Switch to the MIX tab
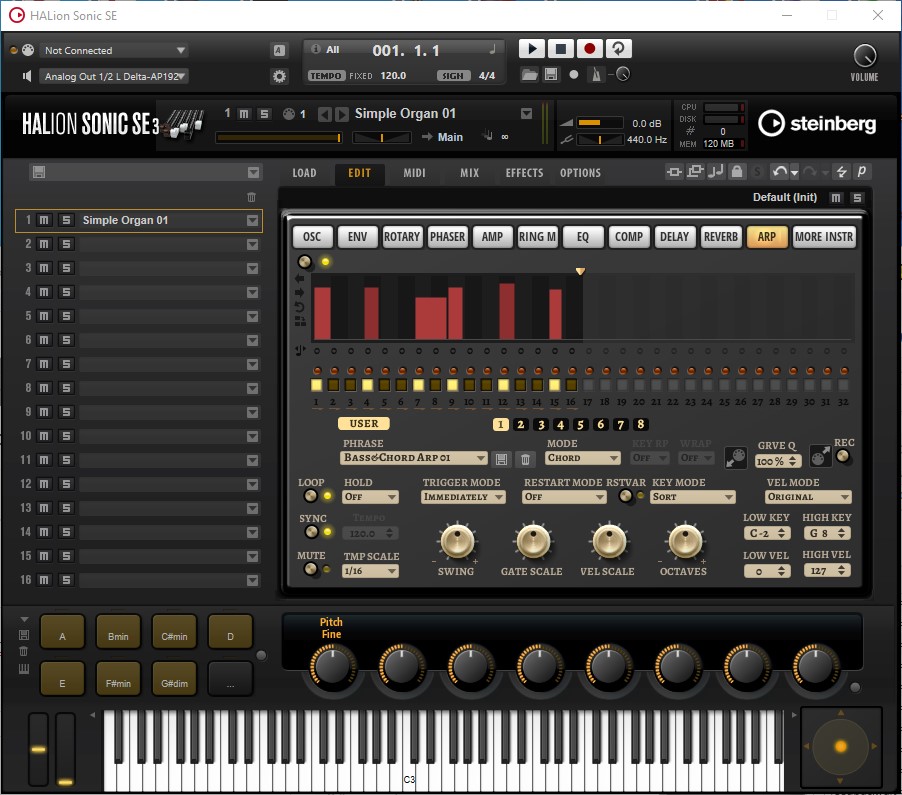902x795 pixels. pyautogui.click(x=469, y=173)
